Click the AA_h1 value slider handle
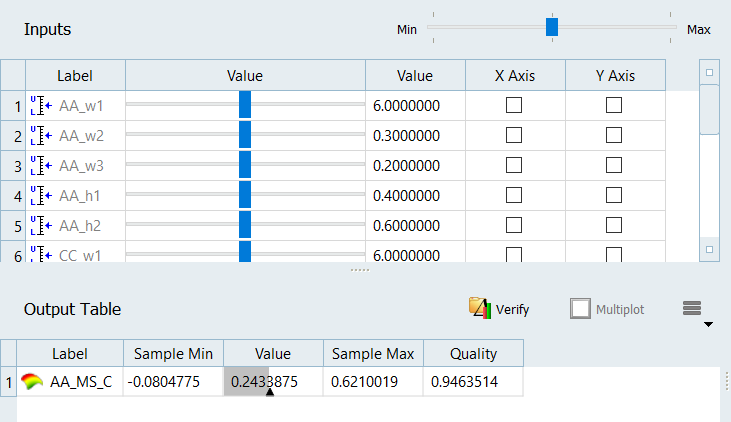Image resolution: width=731 pixels, height=422 pixels. (245, 194)
